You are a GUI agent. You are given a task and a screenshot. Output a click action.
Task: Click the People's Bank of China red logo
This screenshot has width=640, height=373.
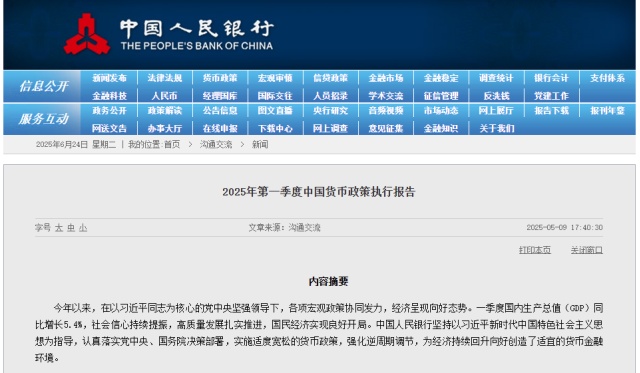click(87, 34)
